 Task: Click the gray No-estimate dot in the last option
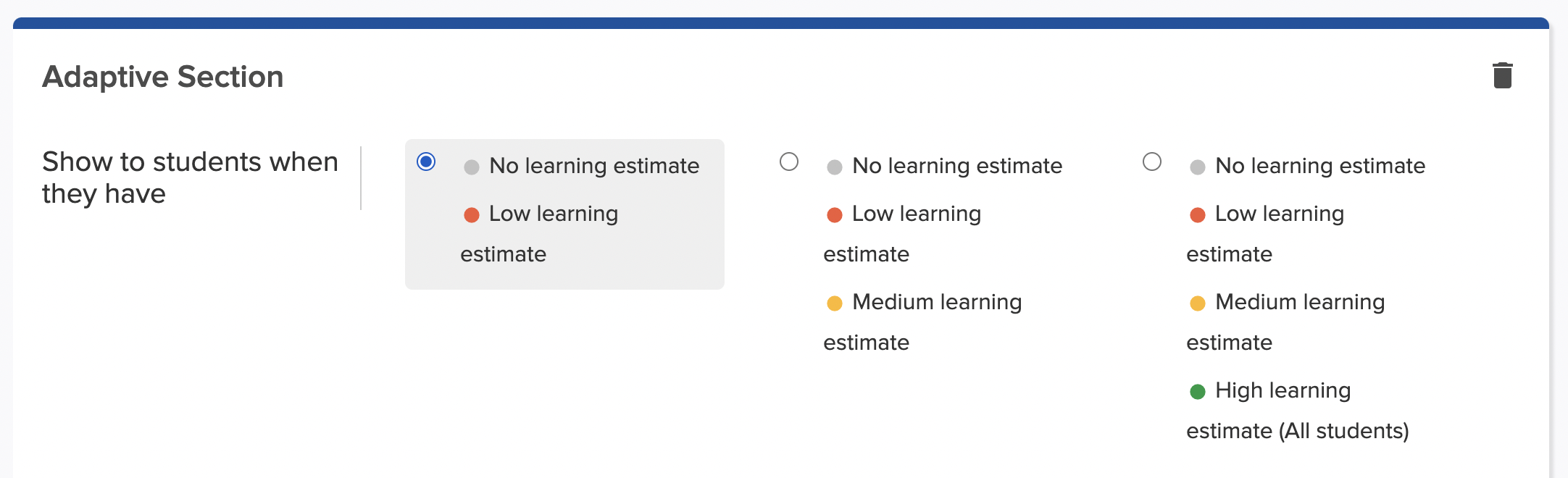click(1198, 167)
